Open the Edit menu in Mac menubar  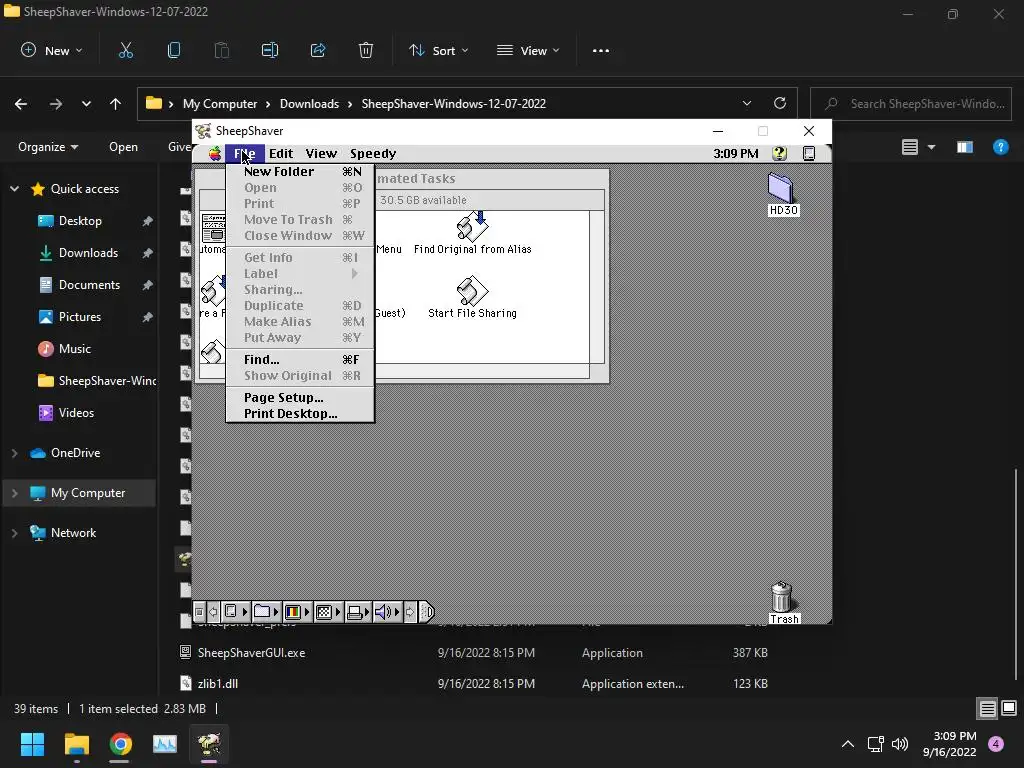point(281,153)
